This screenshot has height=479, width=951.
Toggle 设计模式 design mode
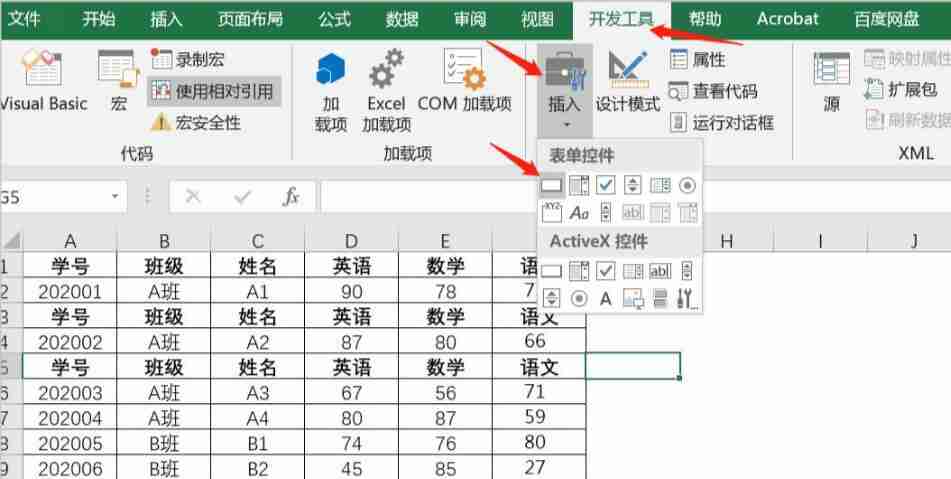tap(627, 81)
